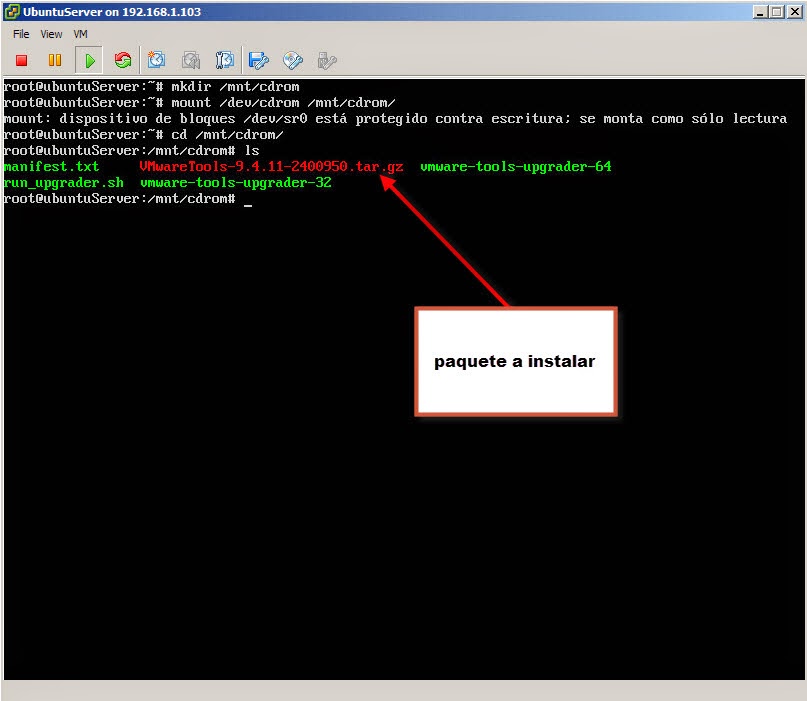Viewport: 807px width, 701px height.
Task: Click the mount read-only warning message line
Action: tap(395, 119)
